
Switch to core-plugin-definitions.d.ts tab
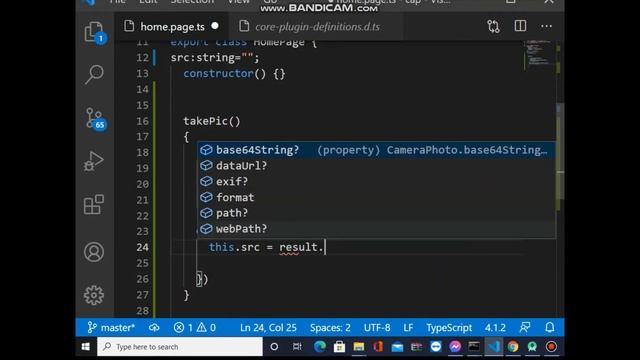[x=317, y=27]
